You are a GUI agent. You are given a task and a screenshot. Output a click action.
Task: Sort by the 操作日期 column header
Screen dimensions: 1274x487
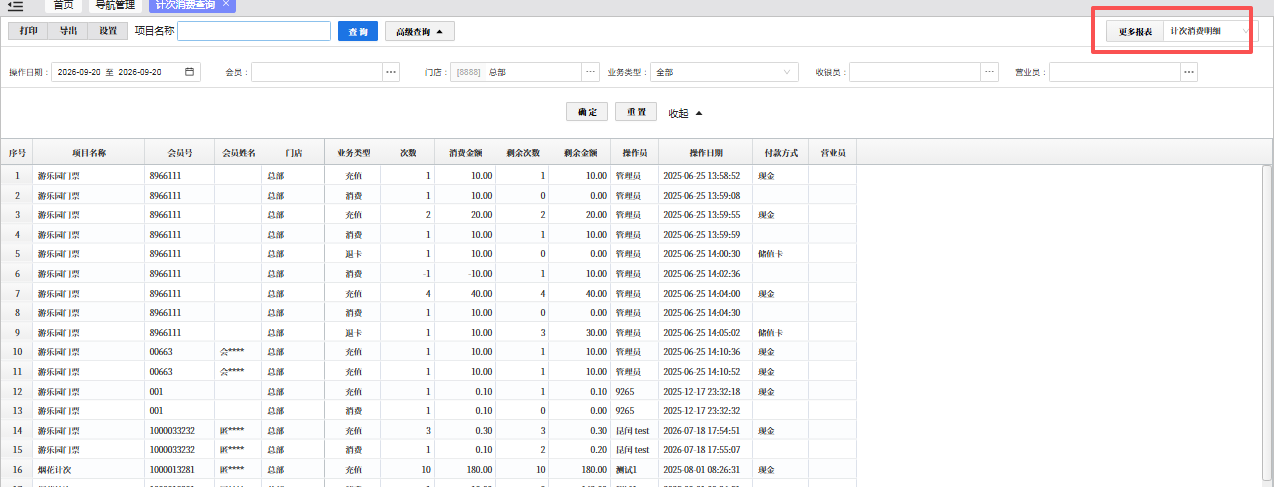[706, 153]
